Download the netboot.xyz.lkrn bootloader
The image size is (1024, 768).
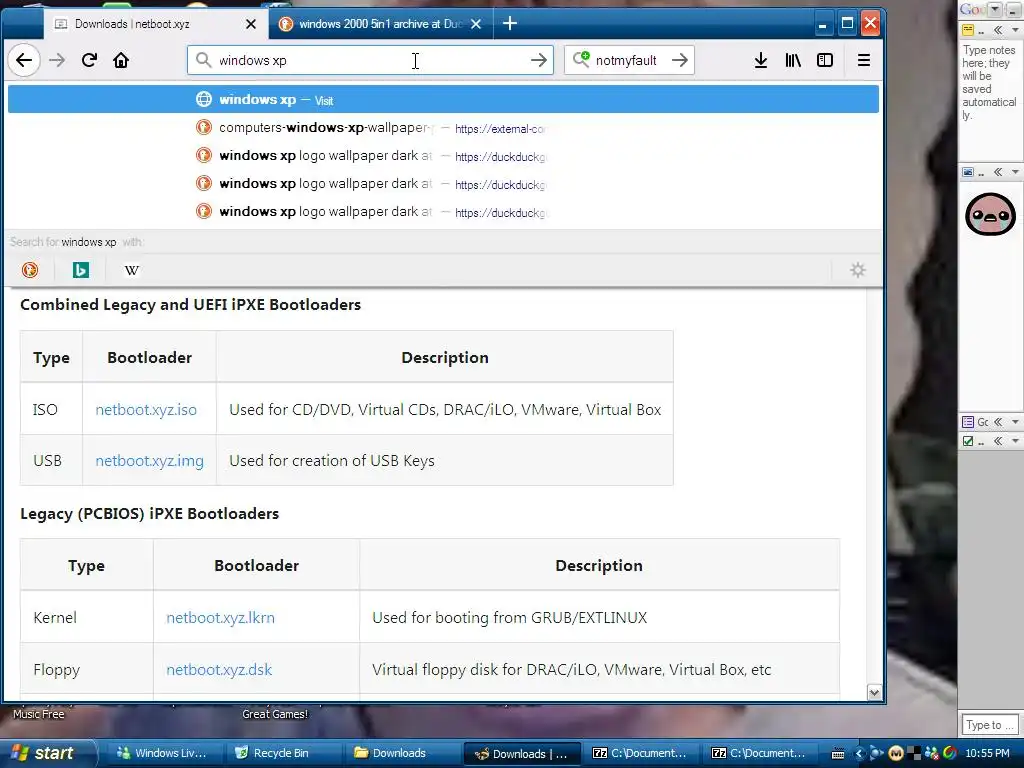[220, 618]
